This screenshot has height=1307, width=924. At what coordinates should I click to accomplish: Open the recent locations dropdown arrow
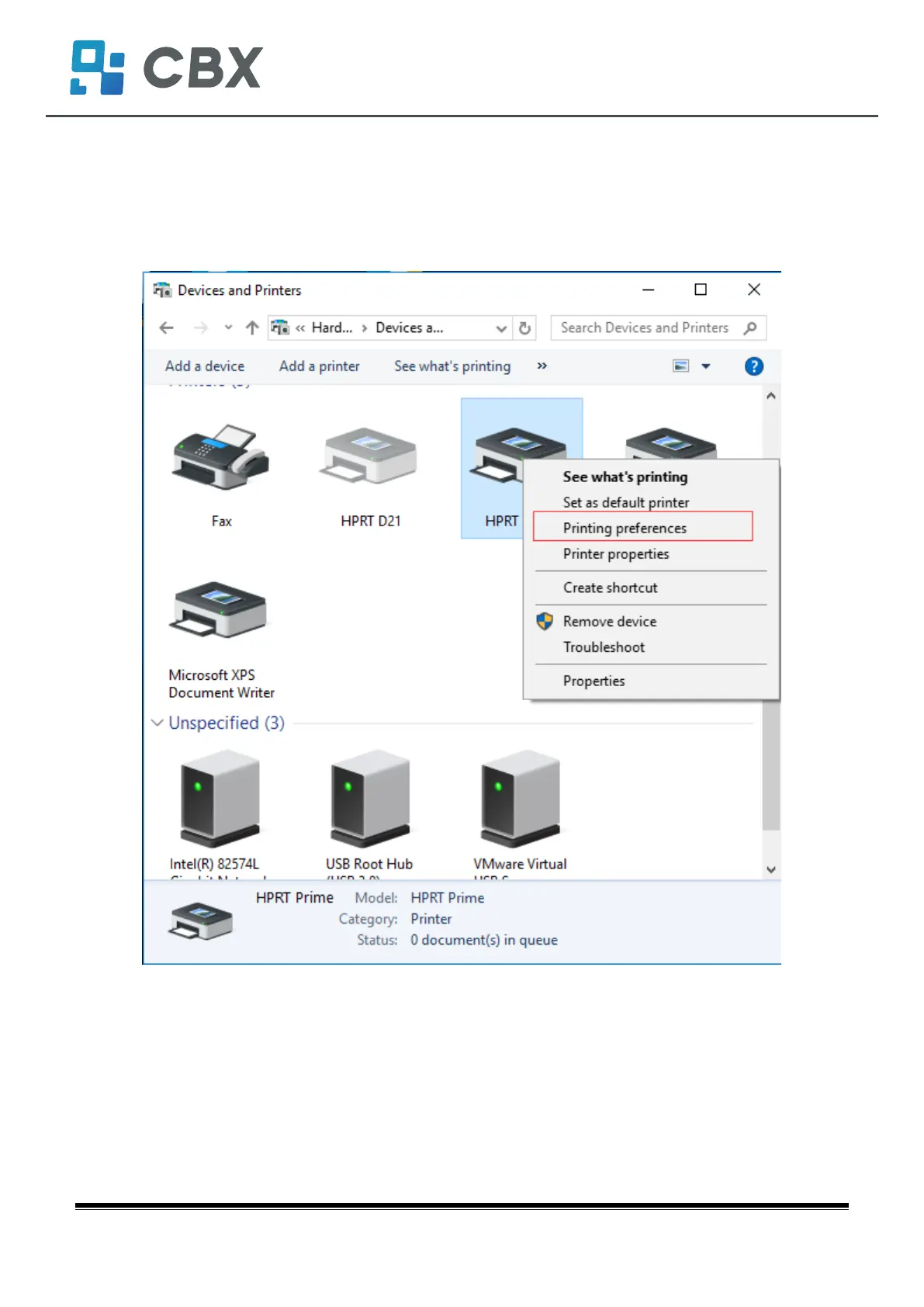click(x=228, y=328)
